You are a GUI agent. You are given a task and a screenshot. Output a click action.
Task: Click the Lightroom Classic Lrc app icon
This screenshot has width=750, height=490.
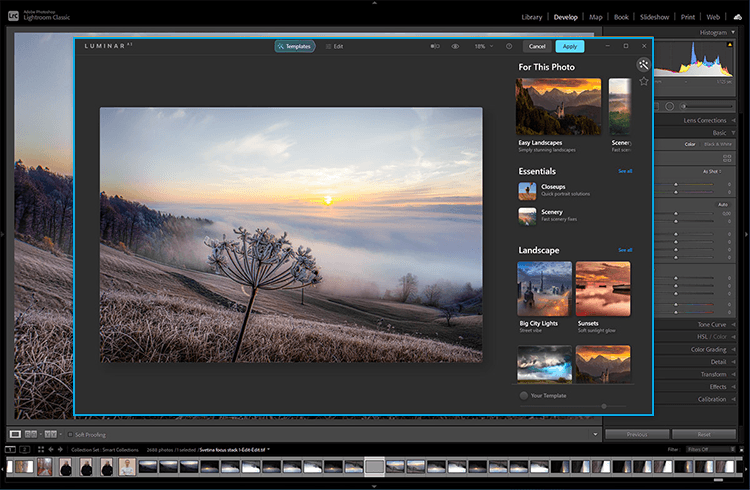point(13,16)
